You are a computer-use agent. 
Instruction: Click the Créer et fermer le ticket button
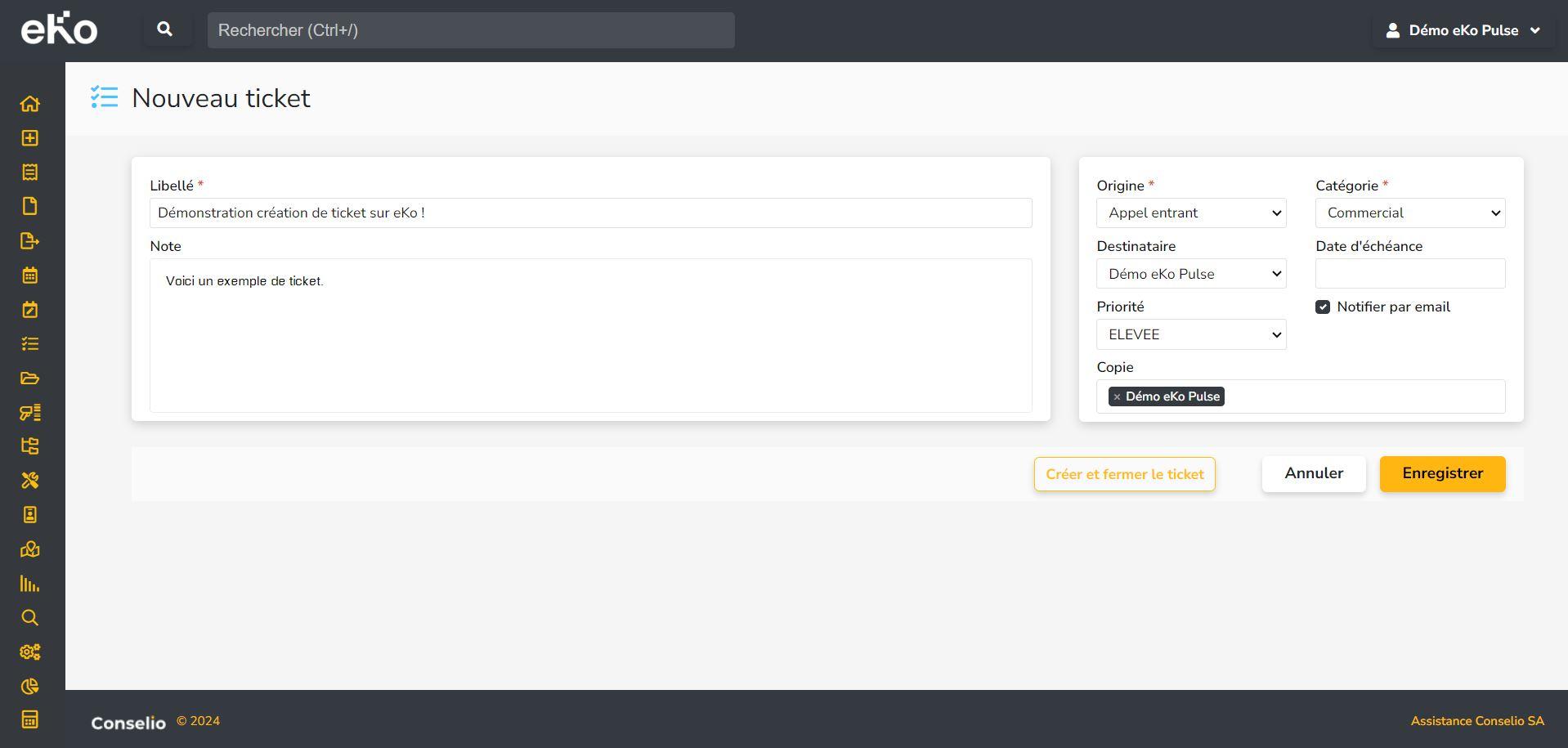click(x=1125, y=474)
